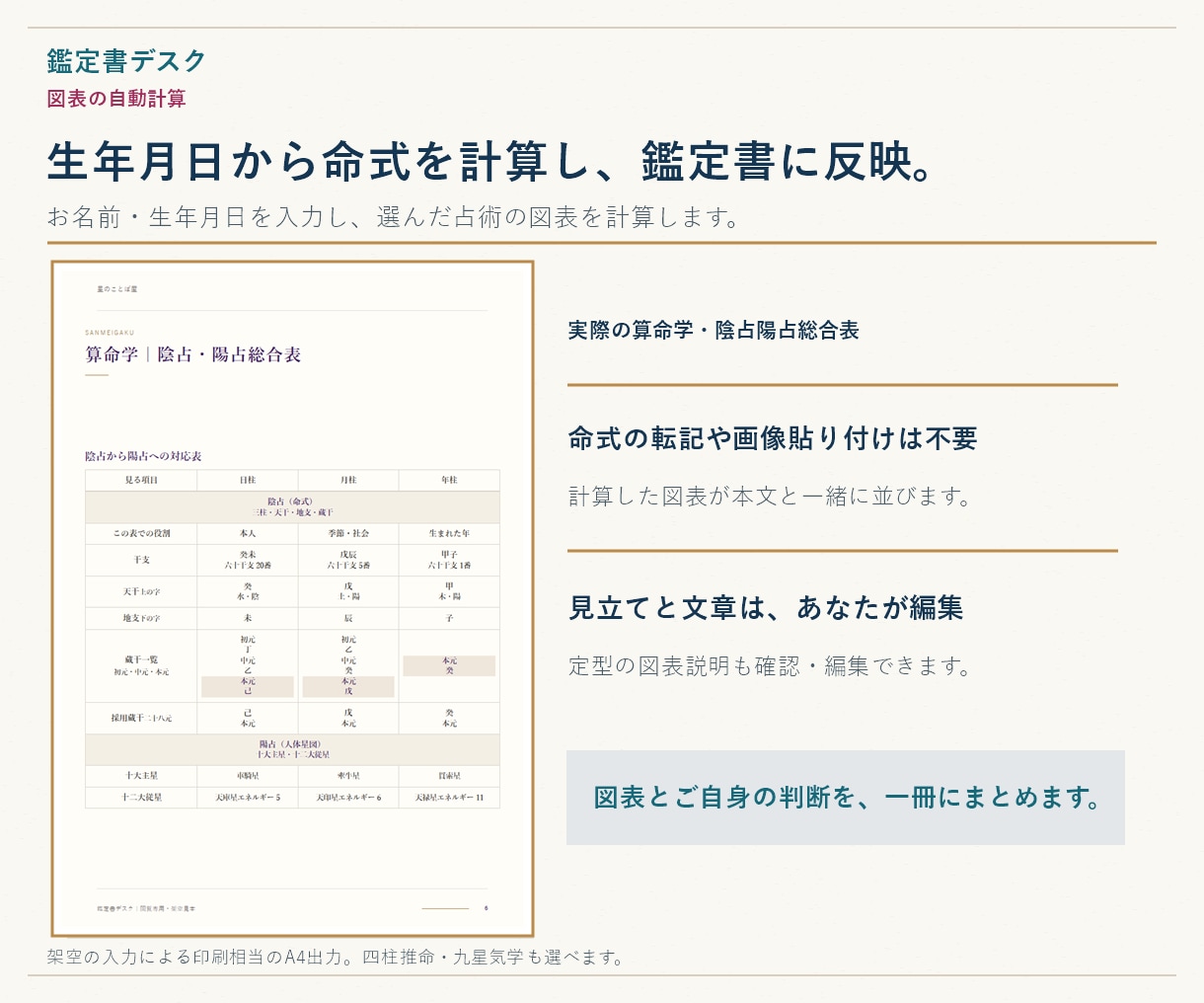
Task: Click the 十大主星 row label
Action: click(141, 776)
